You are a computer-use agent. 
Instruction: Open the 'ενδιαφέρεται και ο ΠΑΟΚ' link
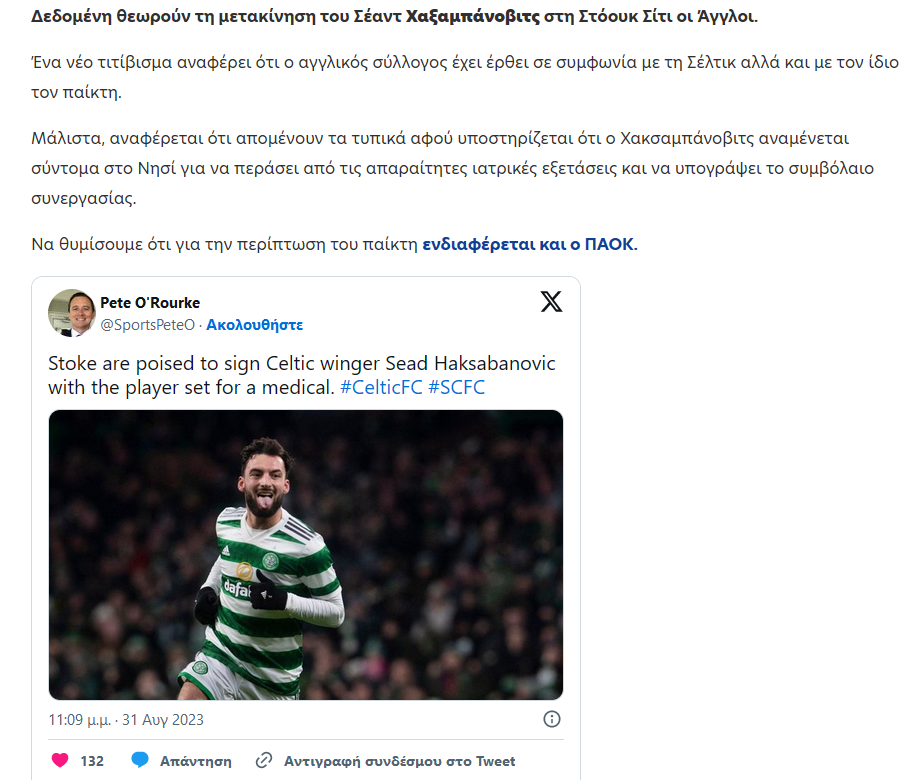530,244
